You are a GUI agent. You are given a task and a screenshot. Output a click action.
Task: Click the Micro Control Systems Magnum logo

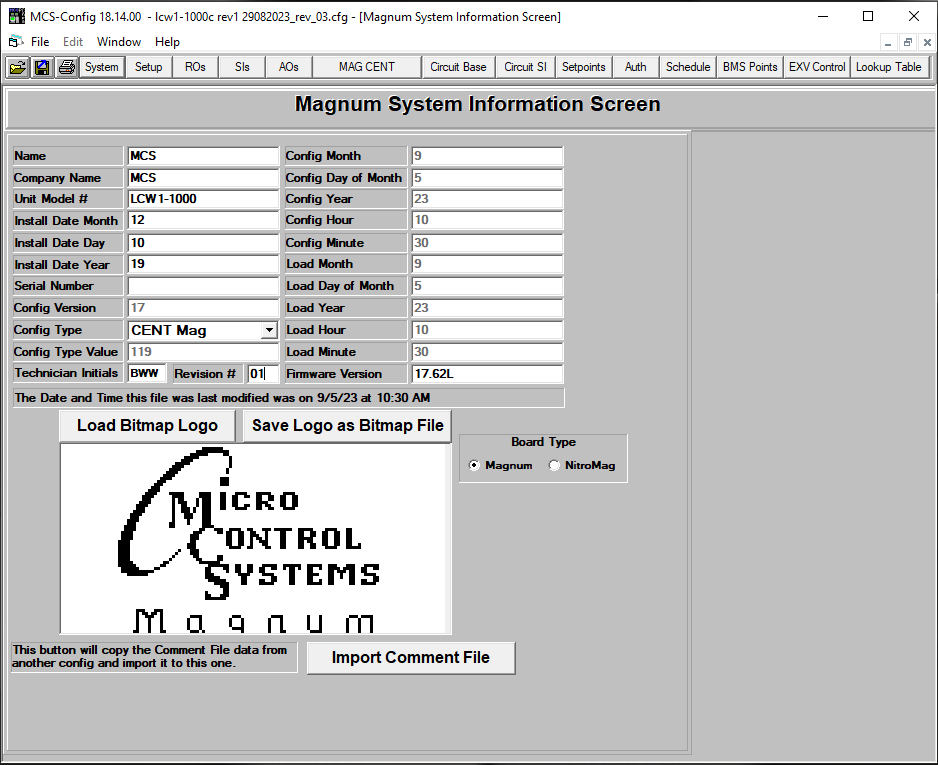pyautogui.click(x=255, y=538)
